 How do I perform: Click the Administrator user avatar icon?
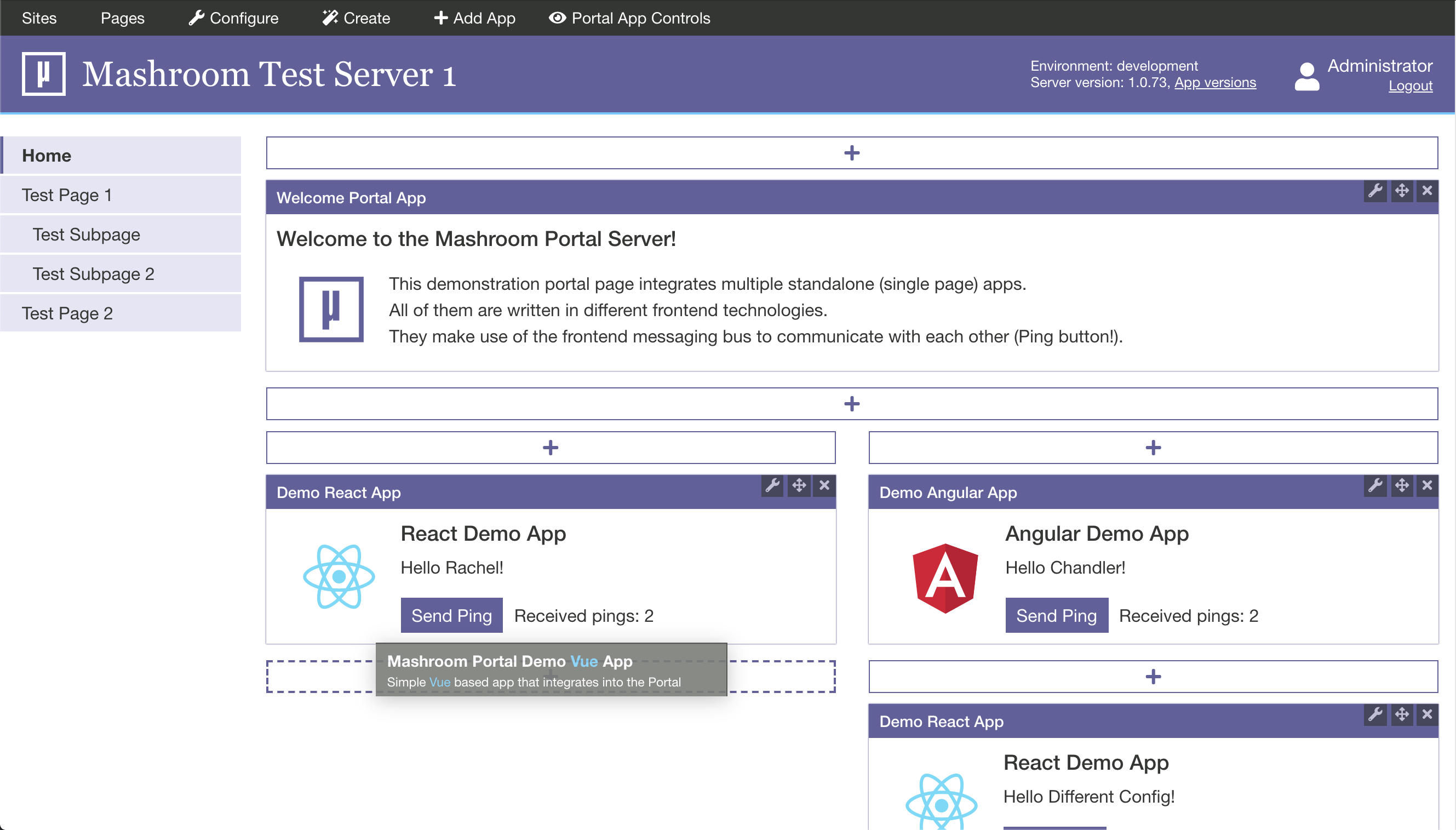click(x=1306, y=76)
